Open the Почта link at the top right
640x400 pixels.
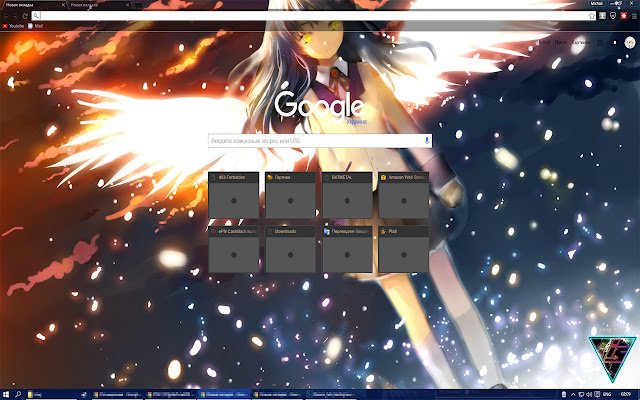coord(561,42)
